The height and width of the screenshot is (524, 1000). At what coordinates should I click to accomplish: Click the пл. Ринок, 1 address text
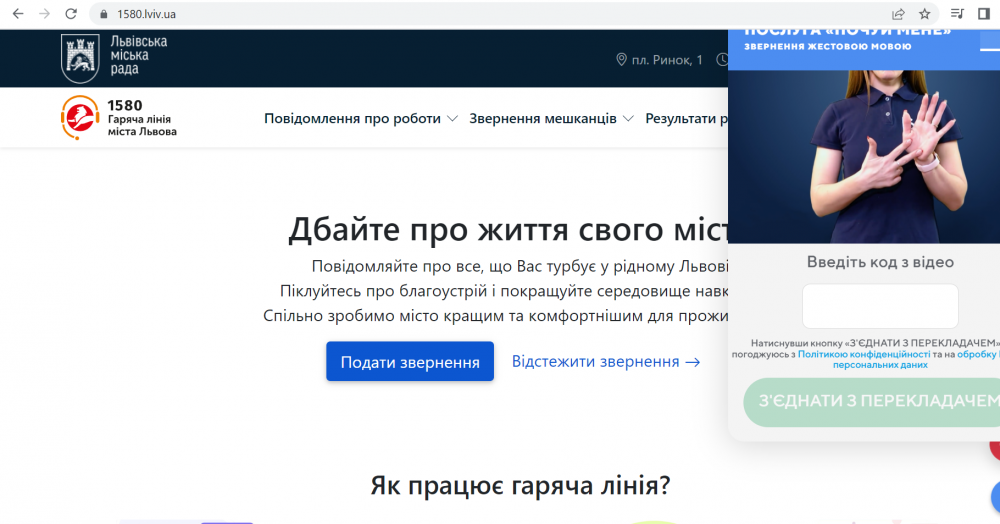(667, 60)
